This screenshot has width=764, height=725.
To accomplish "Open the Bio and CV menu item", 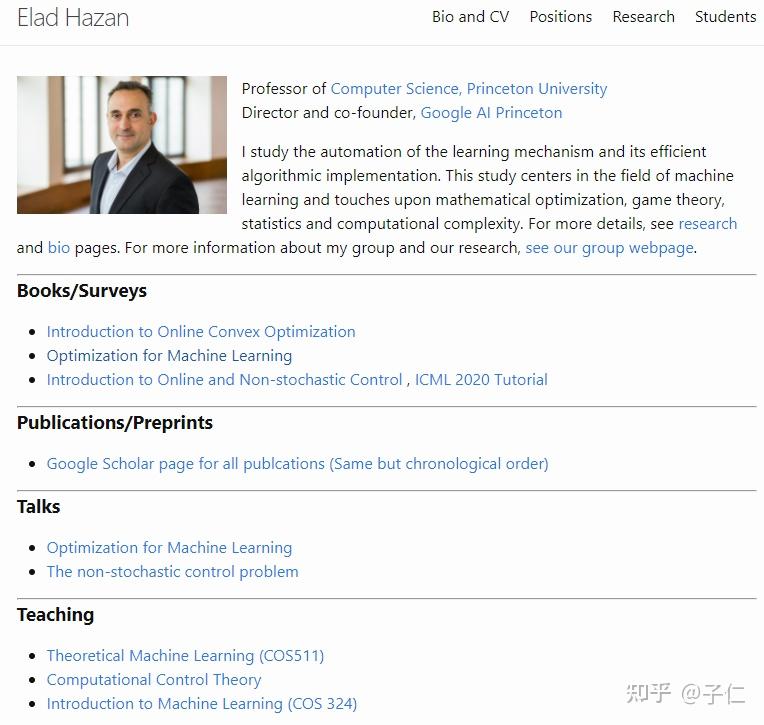I will point(470,17).
